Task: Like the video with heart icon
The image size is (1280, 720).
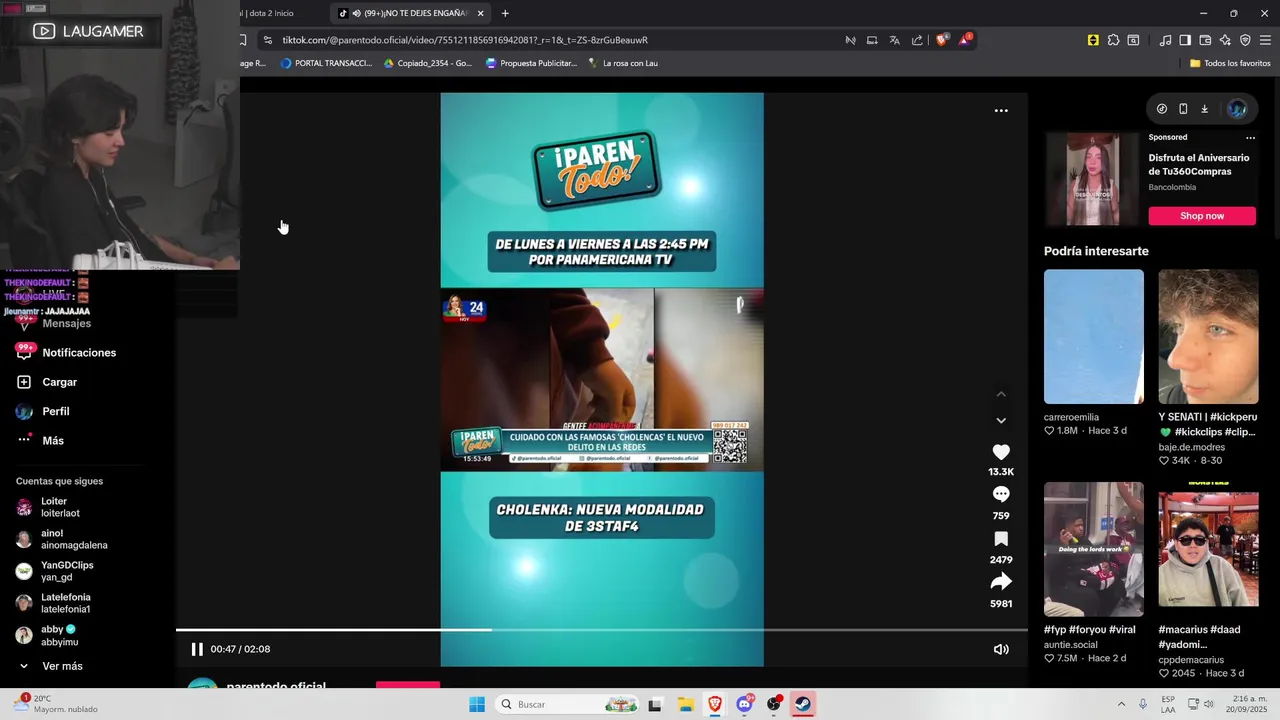Action: (x=1001, y=452)
